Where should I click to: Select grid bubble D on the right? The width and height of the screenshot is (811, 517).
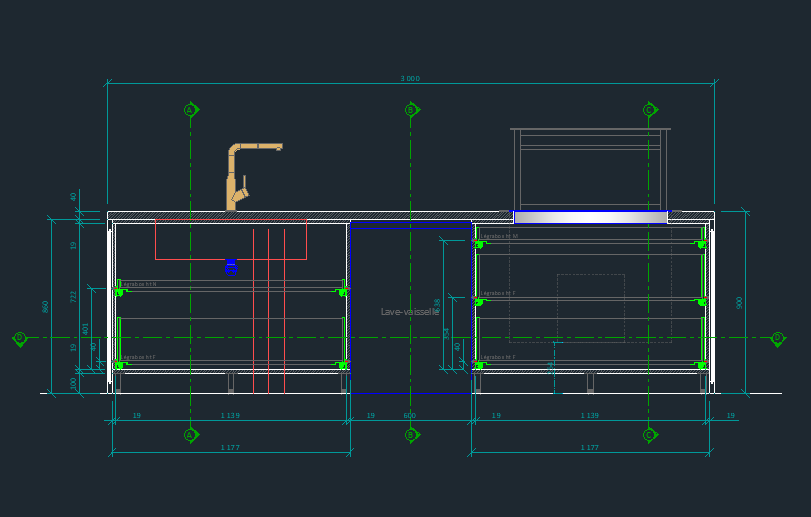click(777, 338)
